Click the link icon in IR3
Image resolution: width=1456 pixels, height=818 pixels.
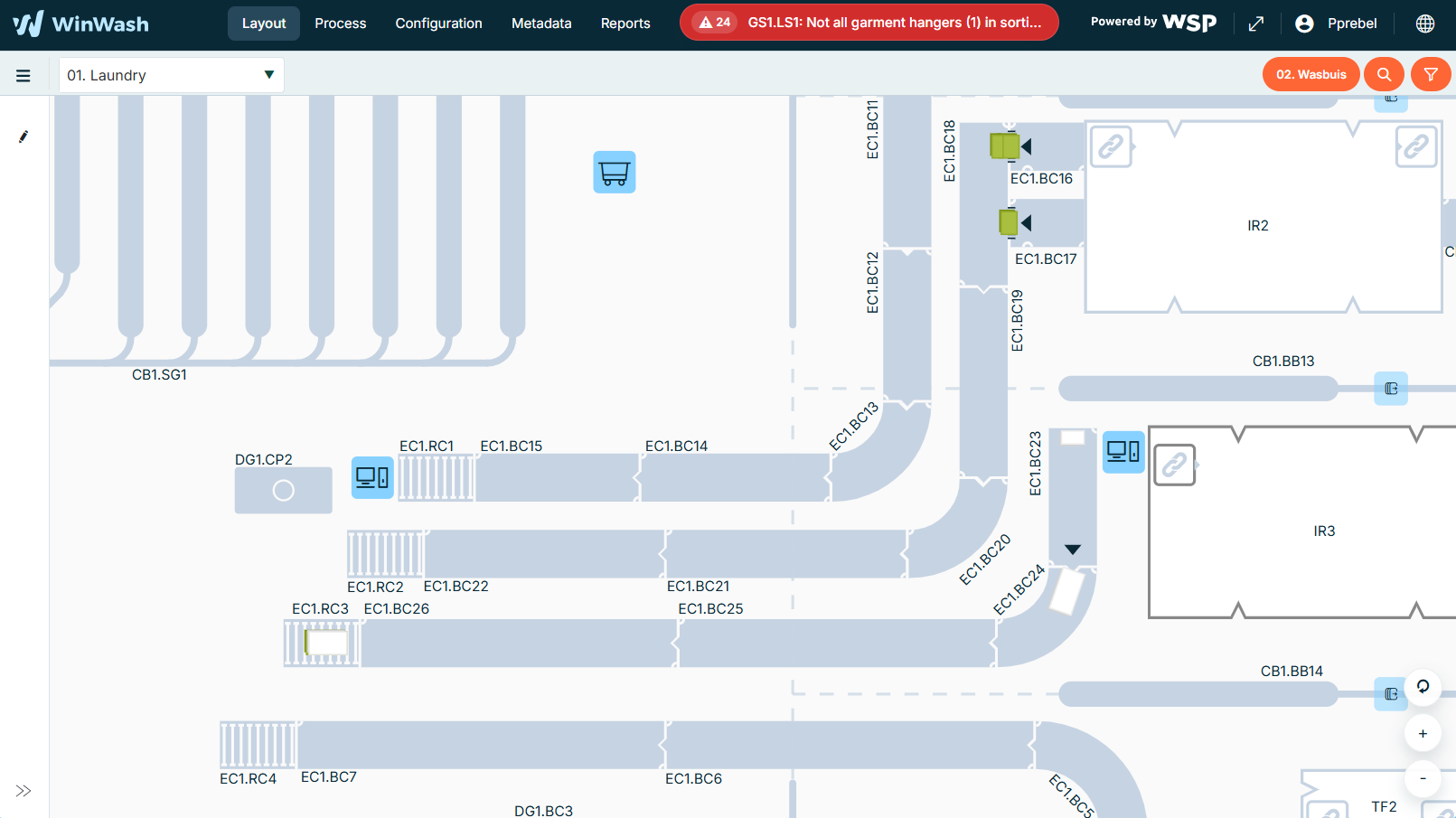(1175, 465)
